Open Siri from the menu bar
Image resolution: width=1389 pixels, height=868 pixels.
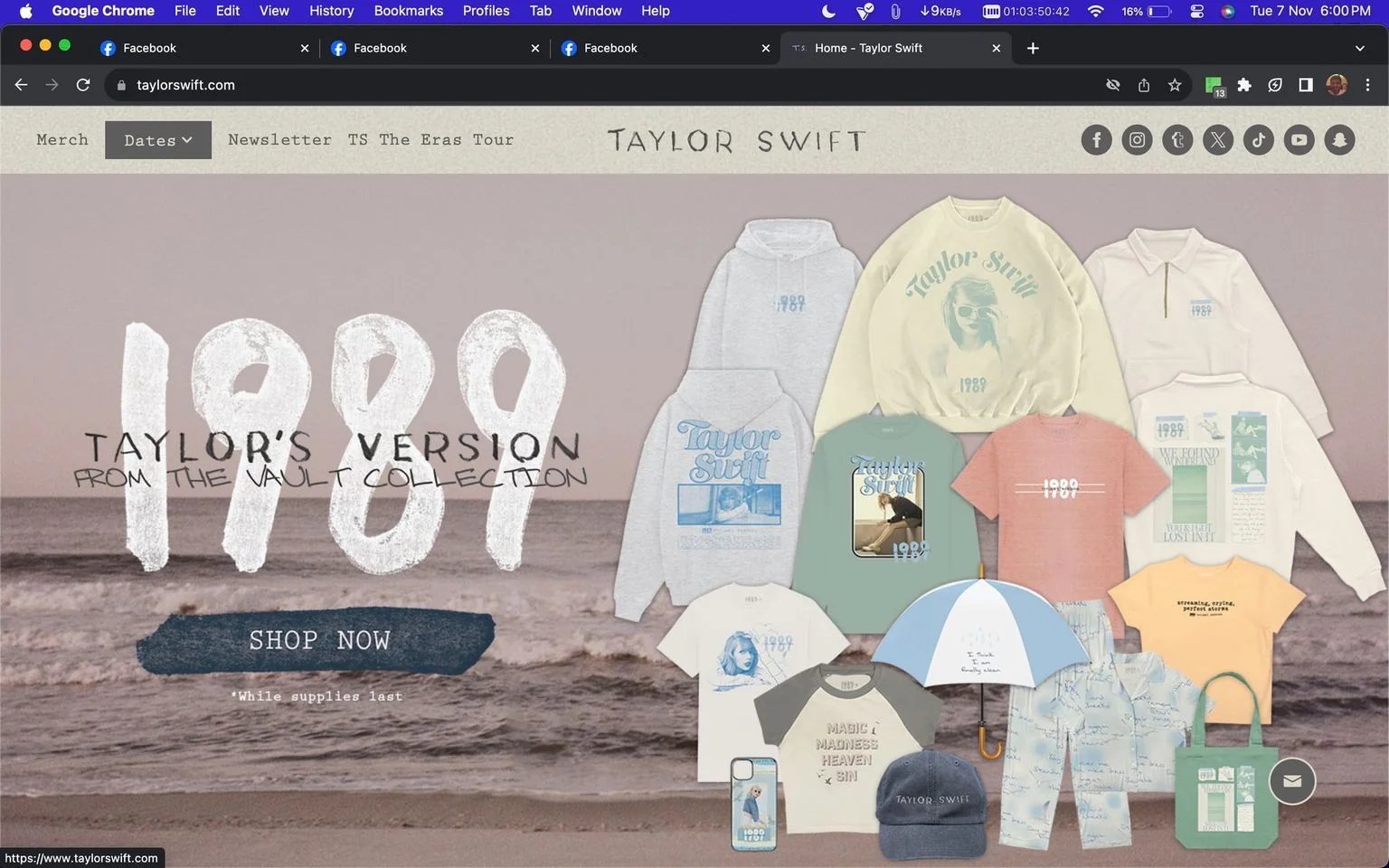pos(1228,11)
